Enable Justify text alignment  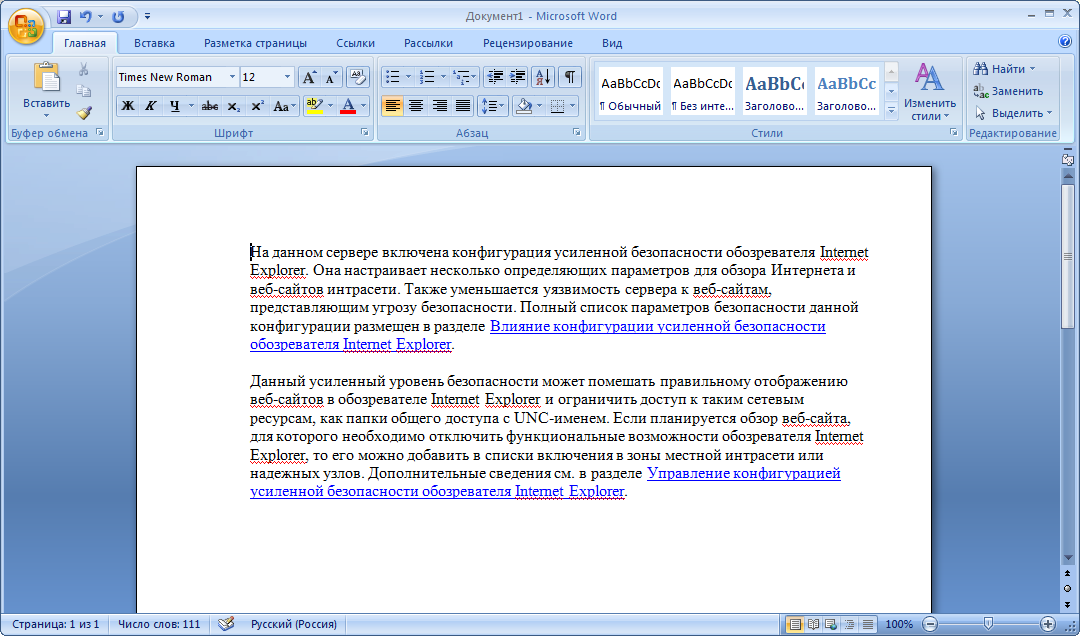463,106
